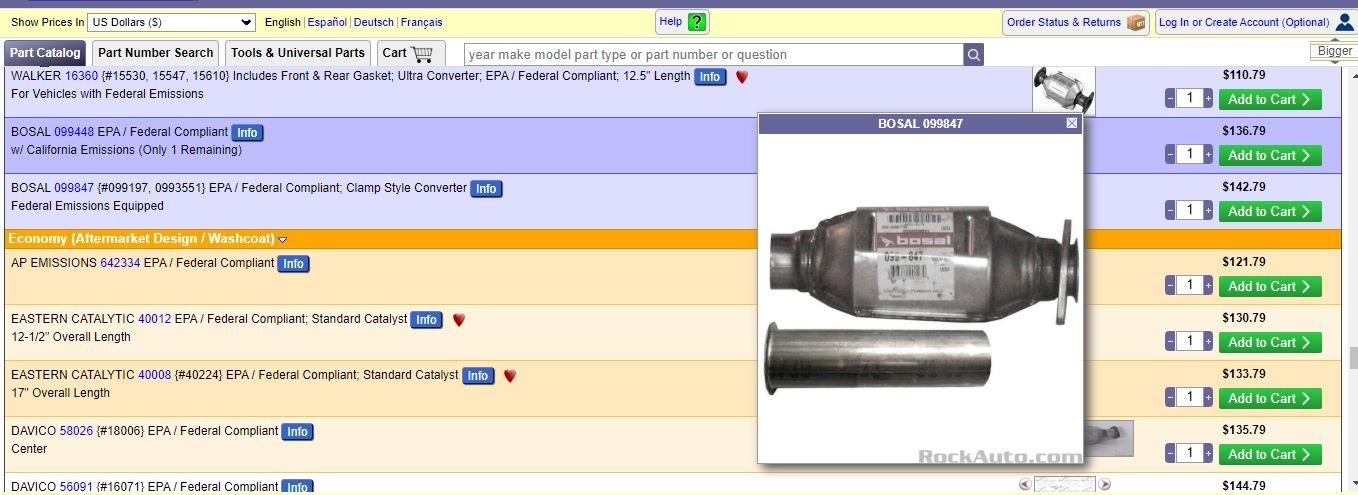
Task: Click the Bigger button
Action: coord(1334,51)
